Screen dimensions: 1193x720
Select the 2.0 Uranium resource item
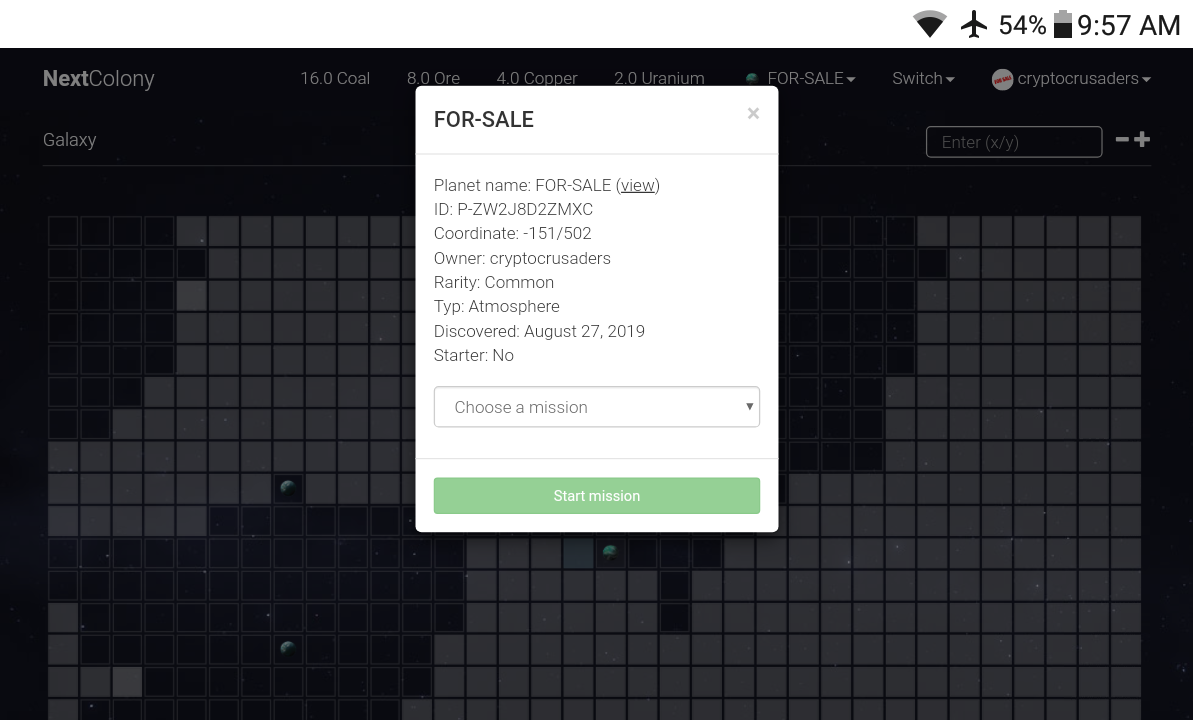[659, 79]
